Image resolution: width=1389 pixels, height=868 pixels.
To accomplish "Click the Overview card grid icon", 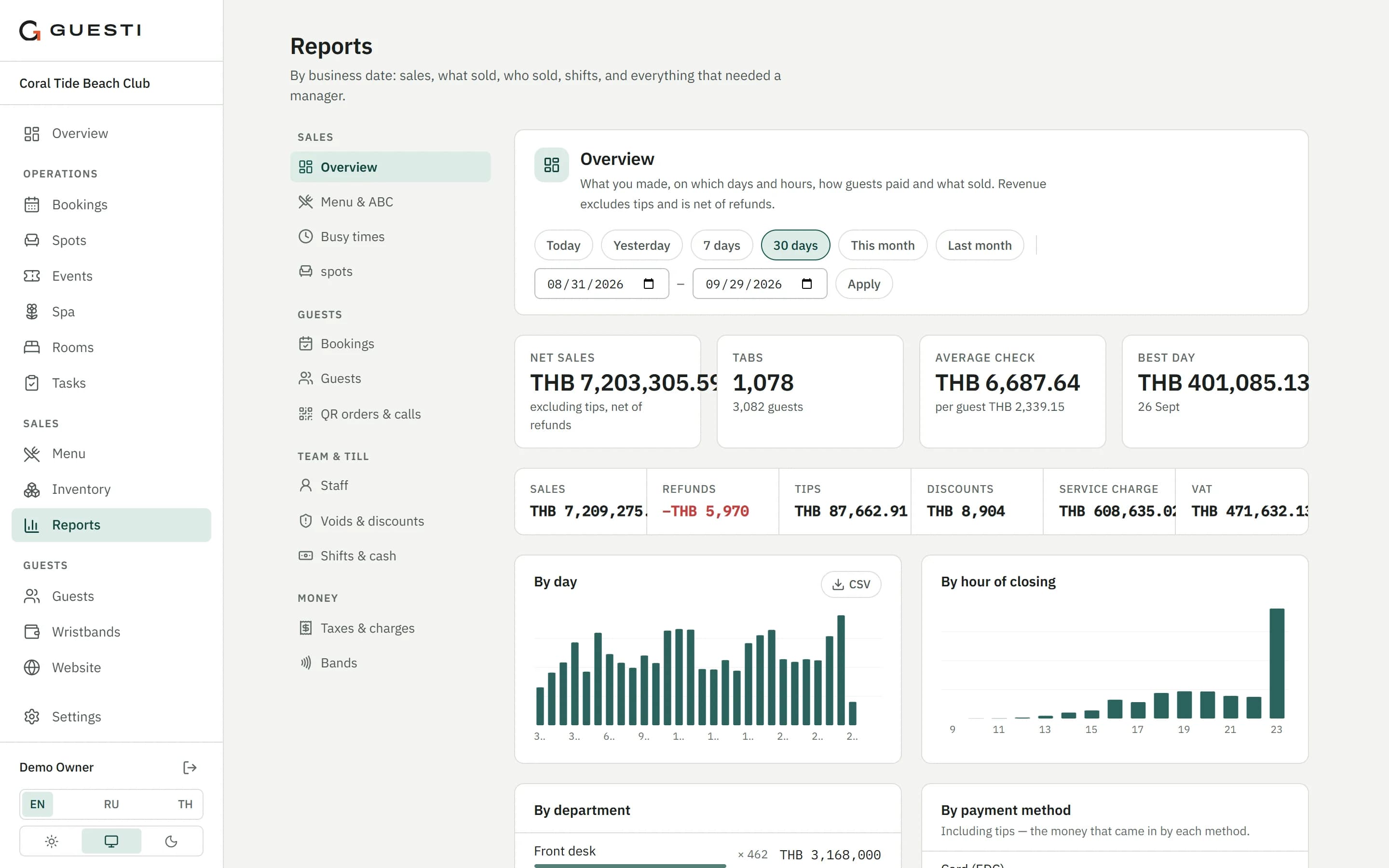I will pos(552,165).
